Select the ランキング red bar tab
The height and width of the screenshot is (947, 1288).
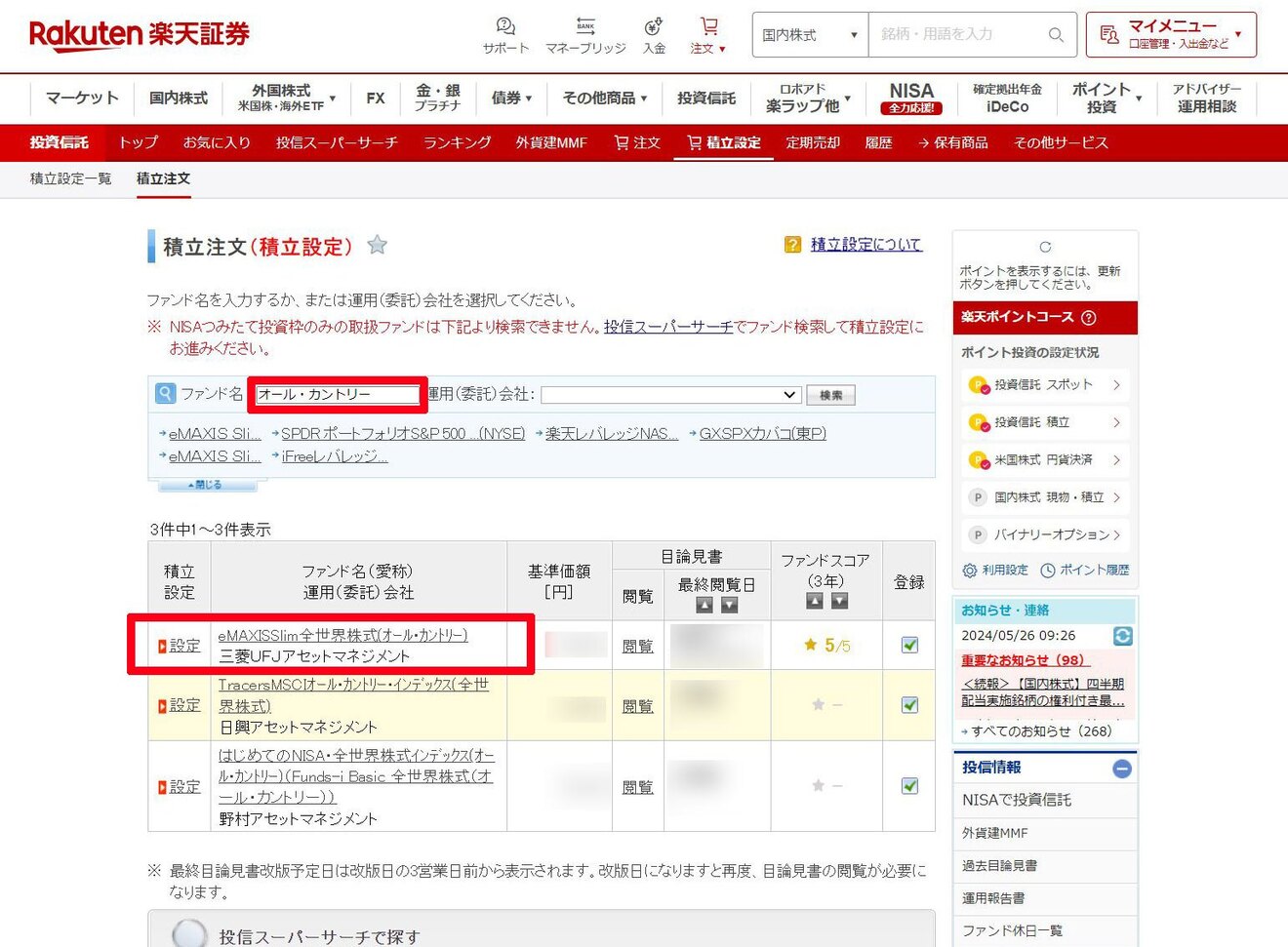457,142
